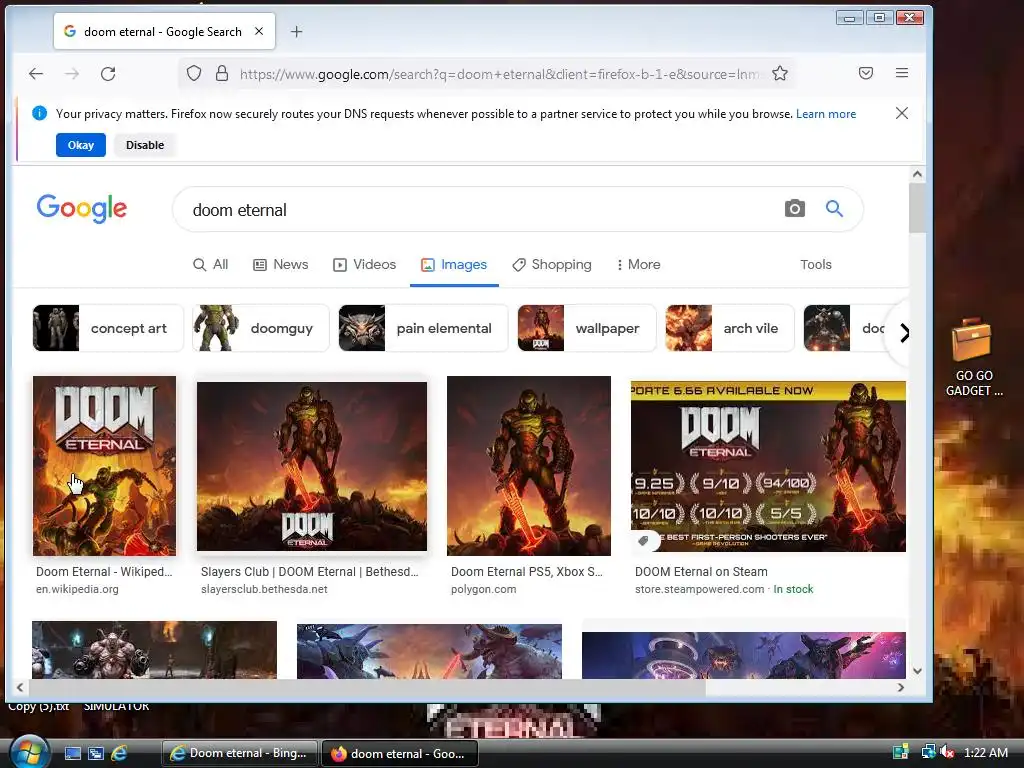The height and width of the screenshot is (768, 1024).
Task: Open the Firefox hamburger menu
Action: point(902,73)
